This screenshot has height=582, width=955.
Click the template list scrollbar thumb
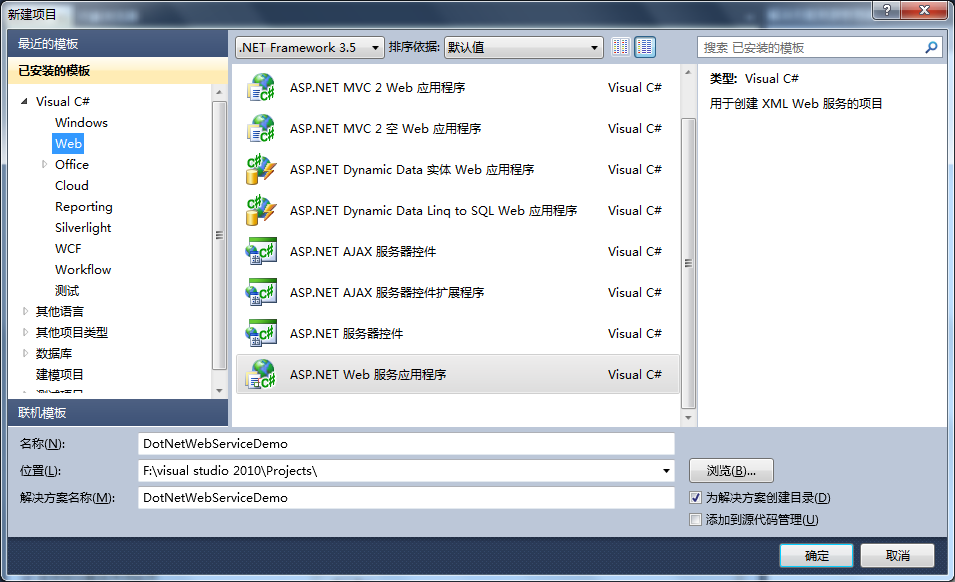688,264
